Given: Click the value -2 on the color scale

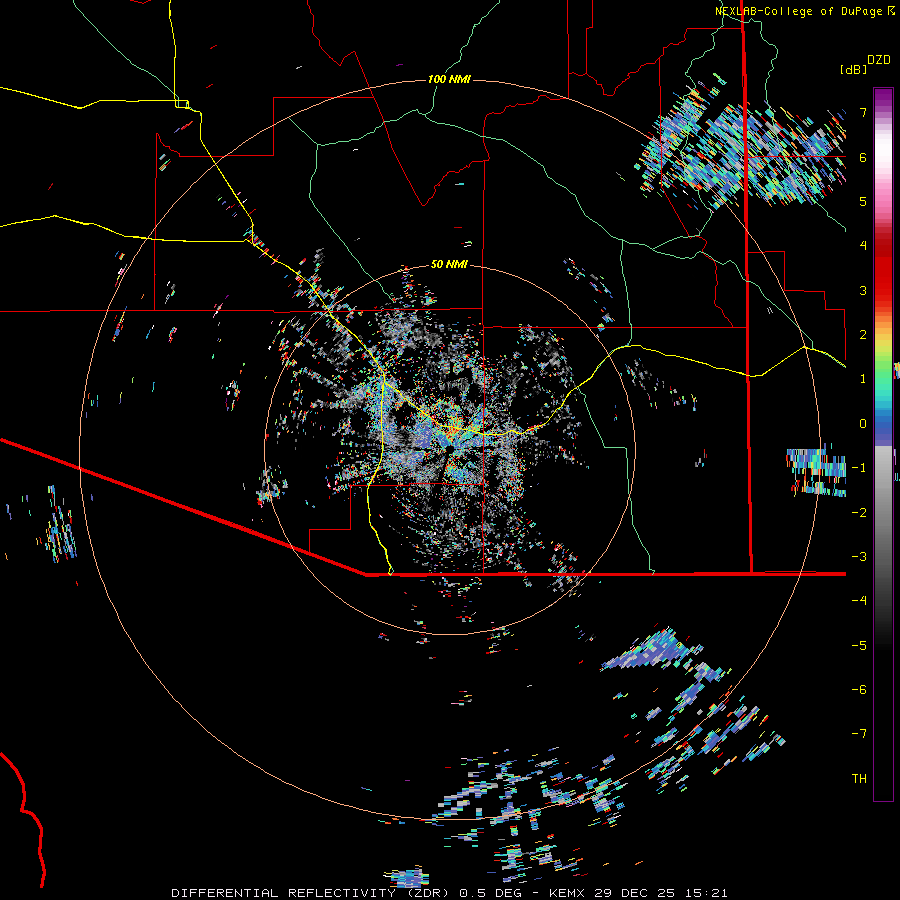Looking at the screenshot, I should (x=859, y=513).
